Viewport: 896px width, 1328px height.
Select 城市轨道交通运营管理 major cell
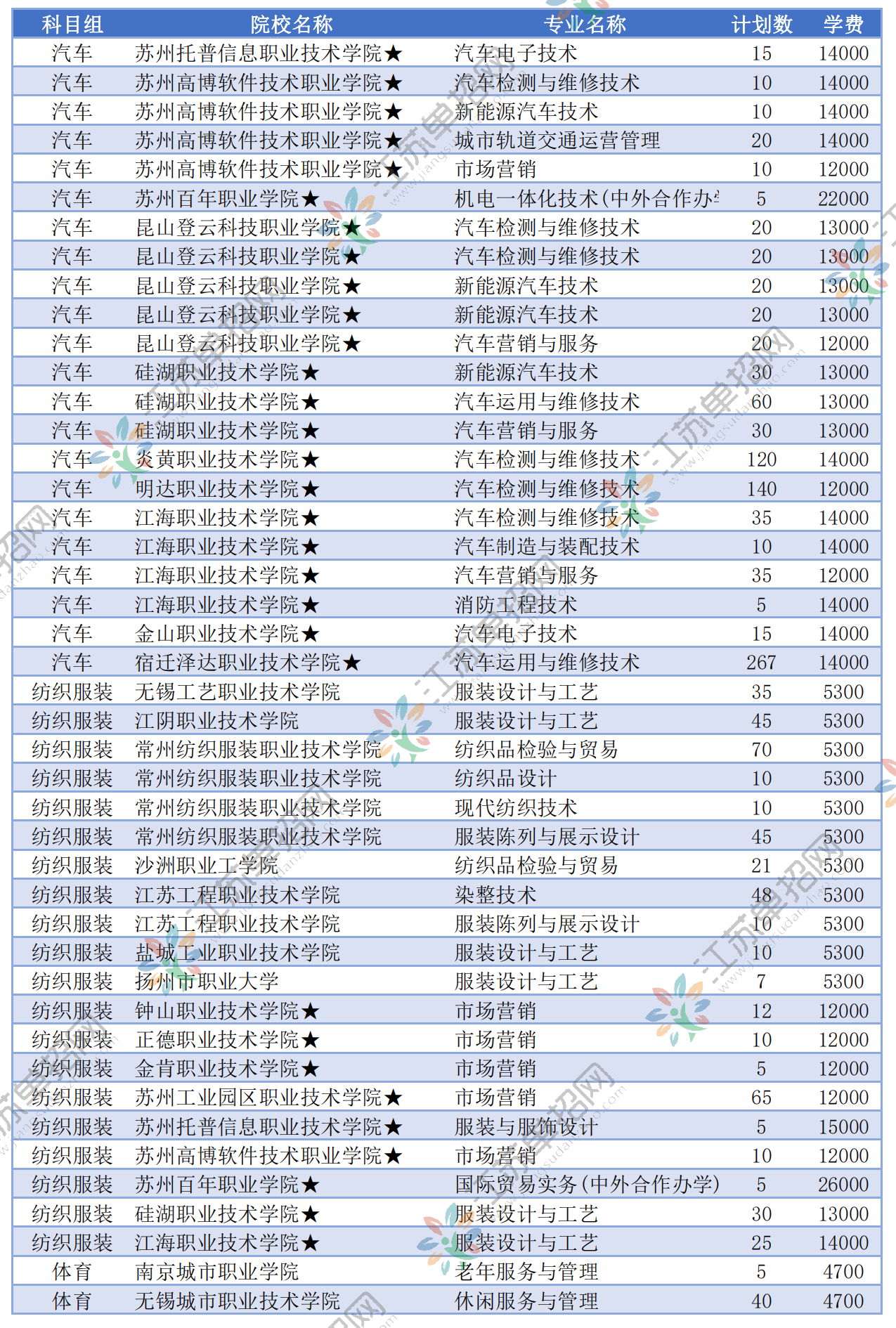click(557, 141)
